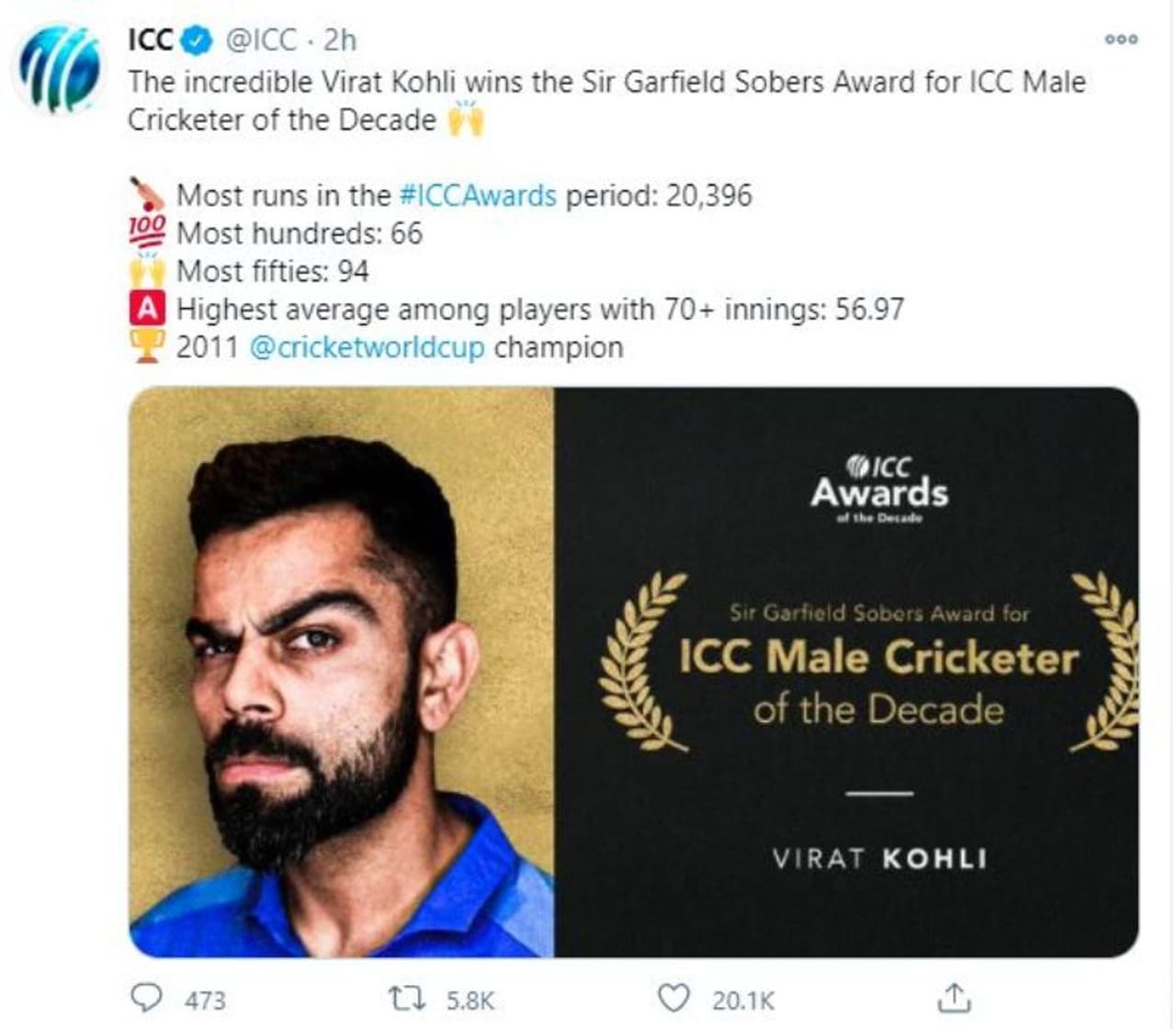The image size is (1176, 1029).
Task: Open the @cricketworldcup mention link
Action: pos(367,348)
